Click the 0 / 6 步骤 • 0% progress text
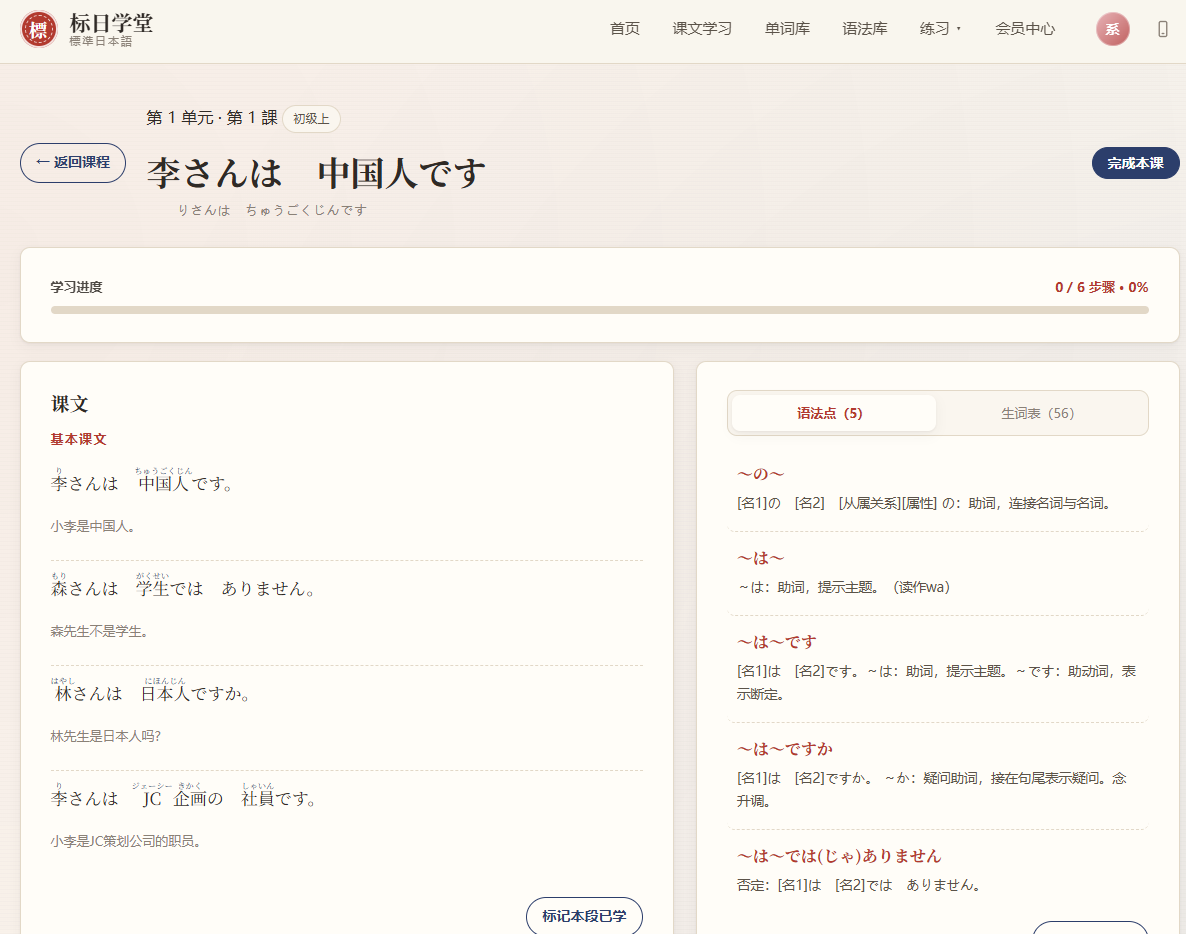 point(1101,287)
